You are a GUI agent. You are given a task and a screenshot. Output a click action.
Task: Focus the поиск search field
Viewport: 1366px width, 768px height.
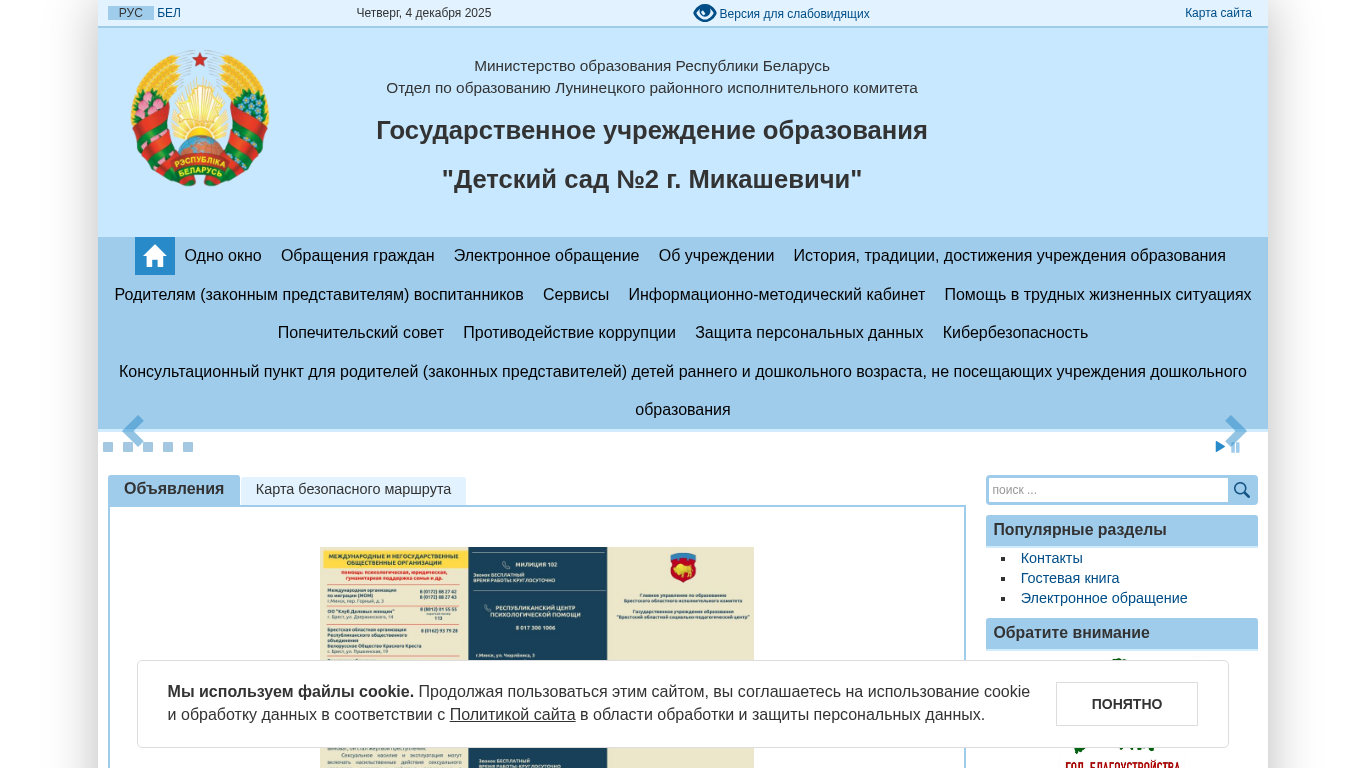1108,490
